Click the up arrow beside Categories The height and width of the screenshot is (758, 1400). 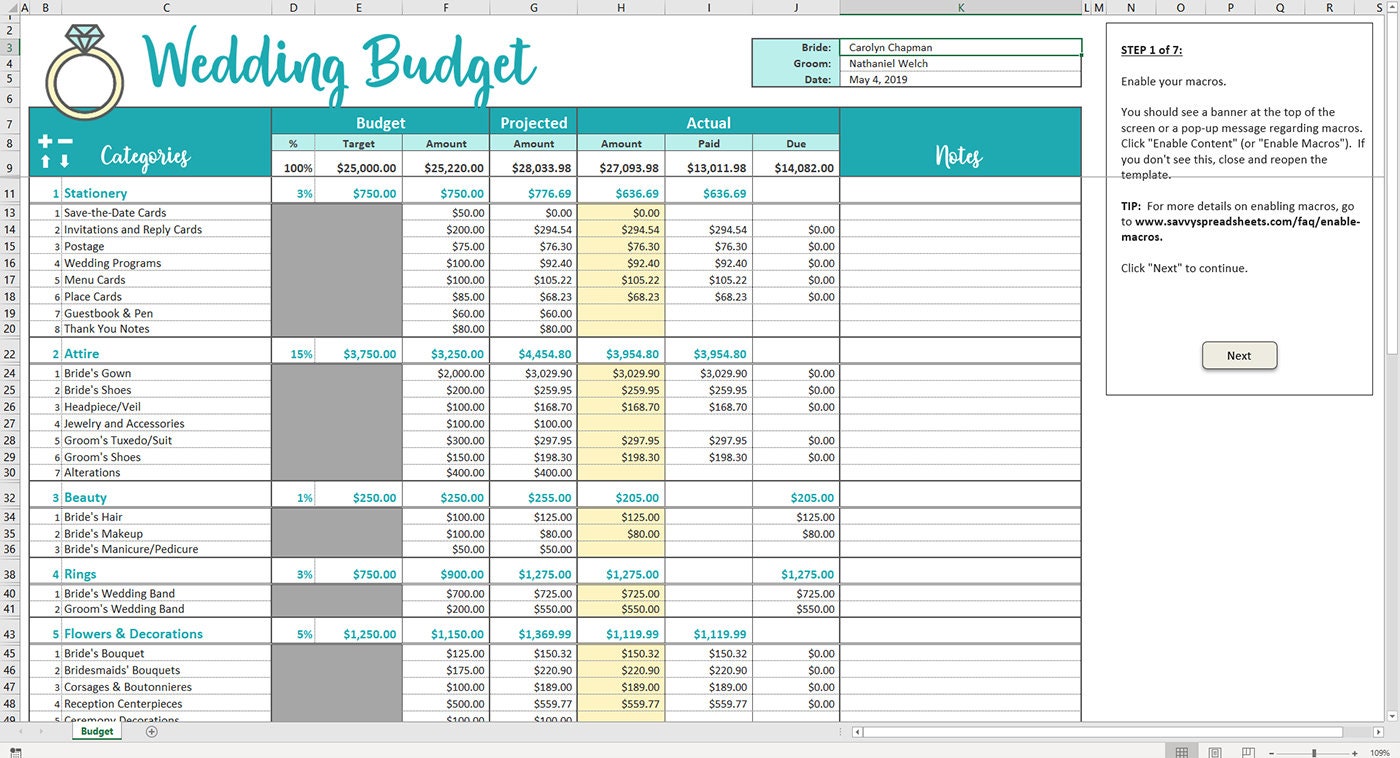pyautogui.click(x=45, y=161)
